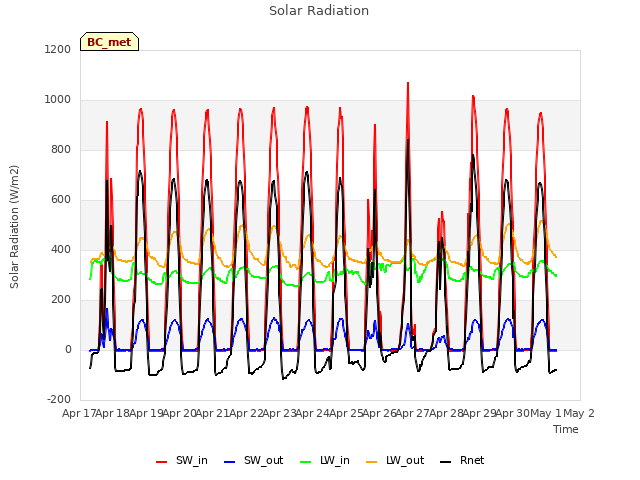
Task: Click the green LW_in legend swatch
Action: [306, 462]
